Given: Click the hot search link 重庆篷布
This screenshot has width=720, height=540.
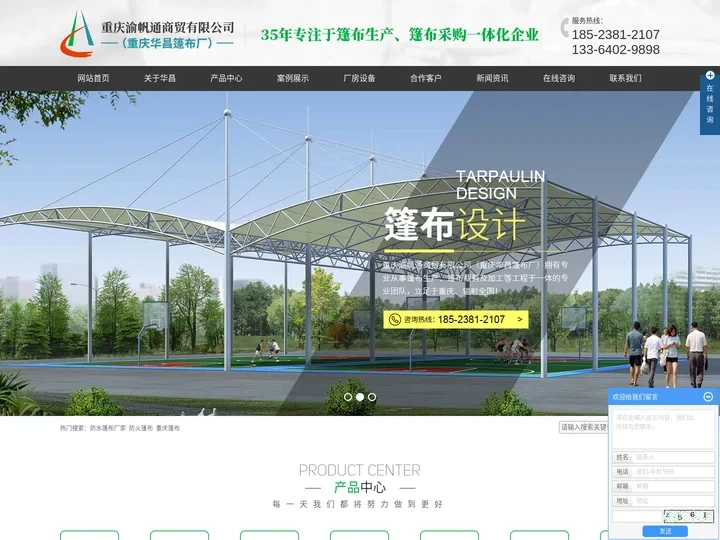Looking at the screenshot, I should pyautogui.click(x=168, y=428).
